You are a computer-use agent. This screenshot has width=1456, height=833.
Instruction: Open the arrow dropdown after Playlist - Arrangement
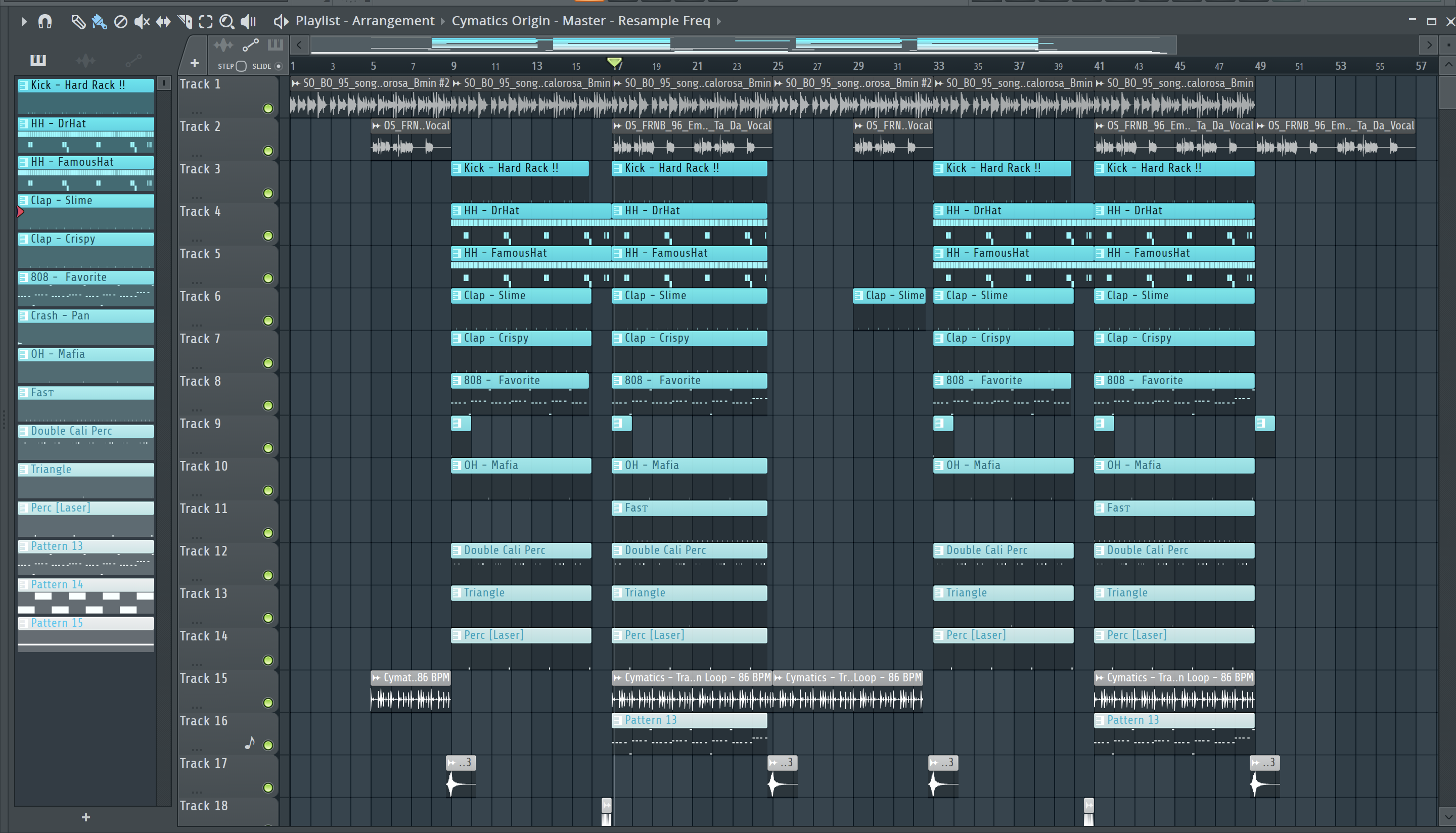click(x=442, y=22)
